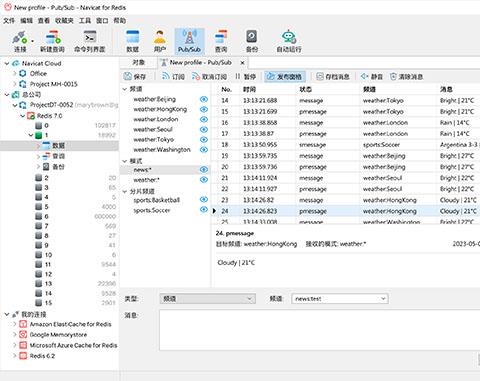Click the 时间 column header
This screenshot has width=480, height=381.
(249, 89)
